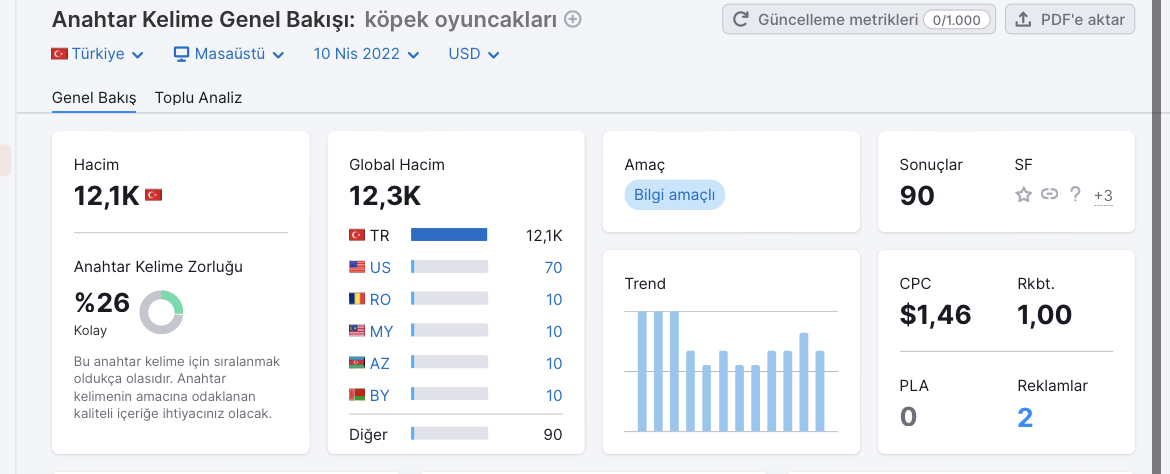This screenshot has height=474, width=1170.
Task: Click the Reklamlar count 2 link
Action: coord(1025,417)
